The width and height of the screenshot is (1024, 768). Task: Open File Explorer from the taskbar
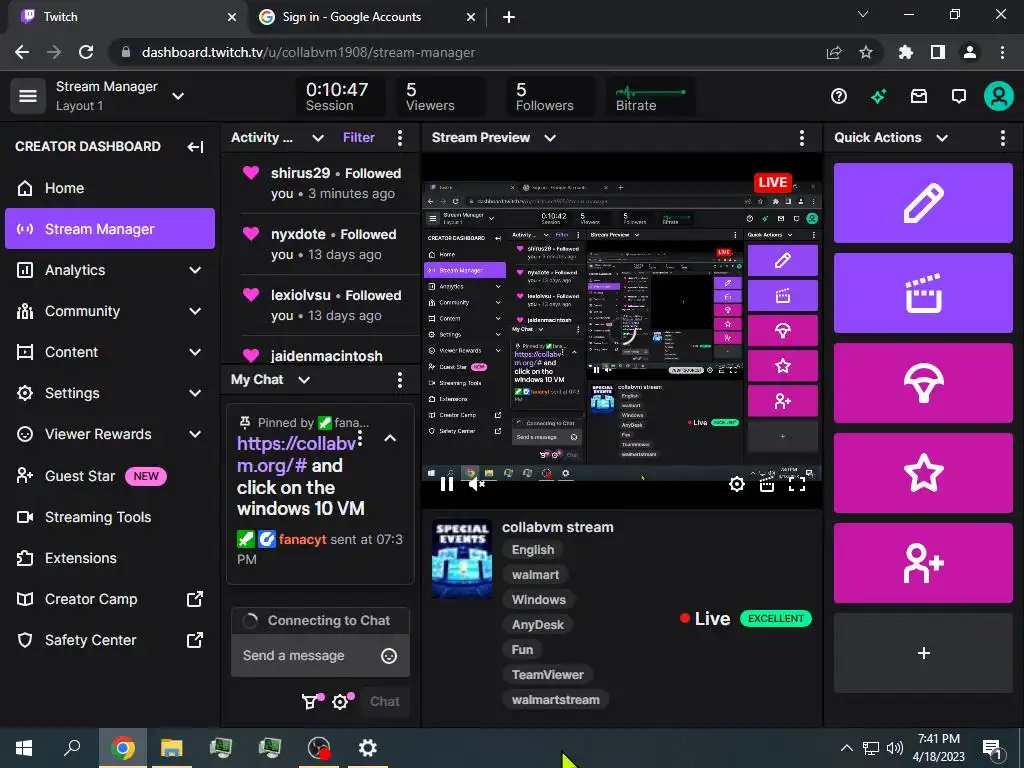coord(171,748)
